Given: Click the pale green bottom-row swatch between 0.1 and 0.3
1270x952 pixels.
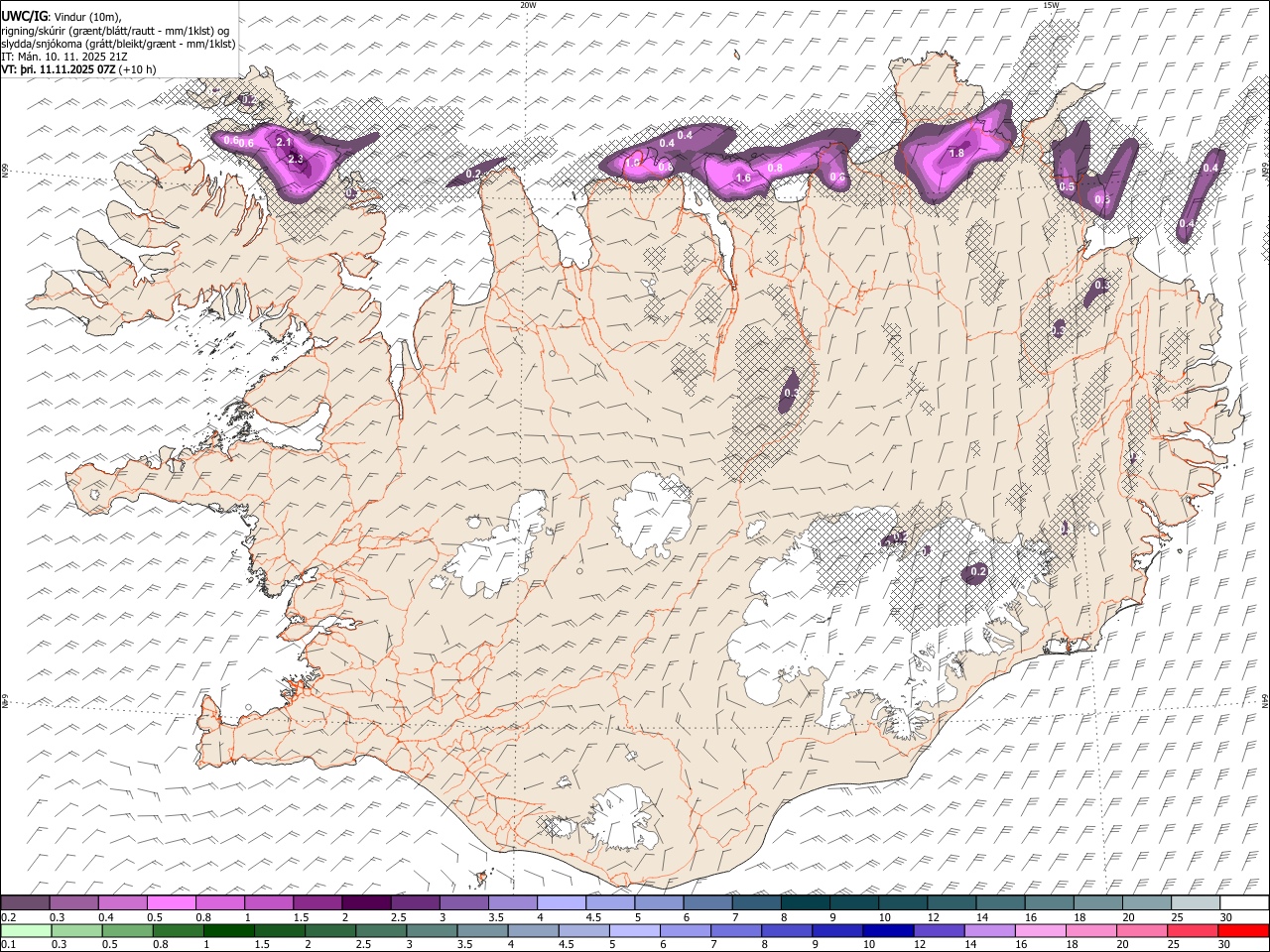Looking at the screenshot, I should tap(26, 930).
